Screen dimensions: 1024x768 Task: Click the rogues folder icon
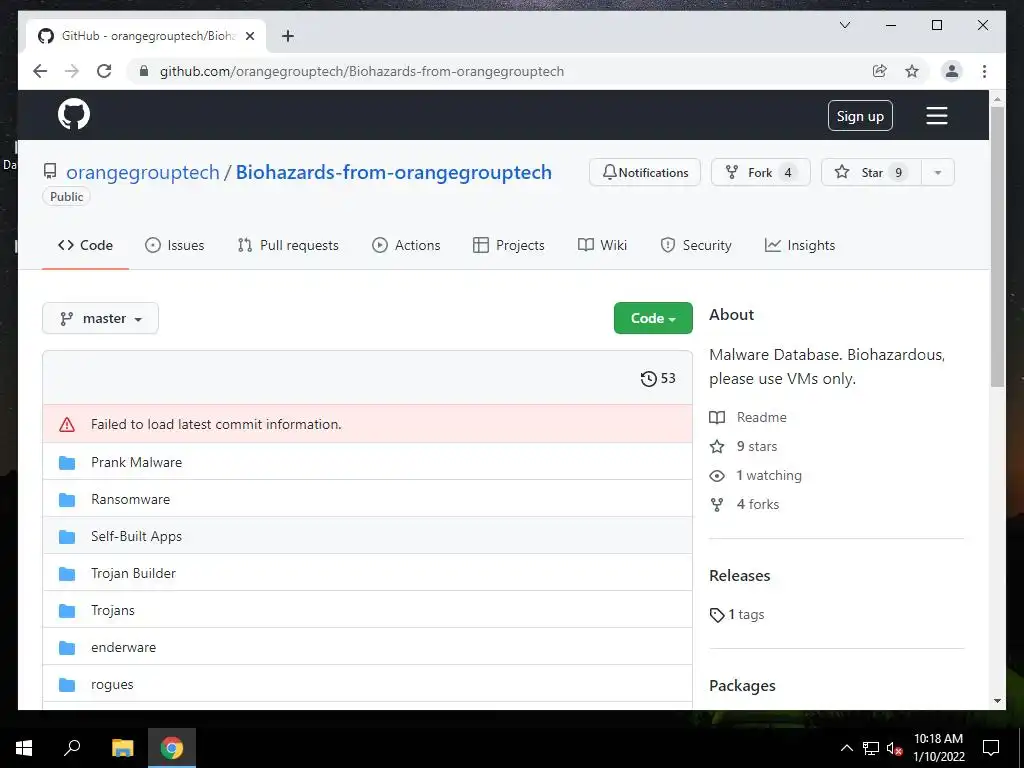pos(67,684)
